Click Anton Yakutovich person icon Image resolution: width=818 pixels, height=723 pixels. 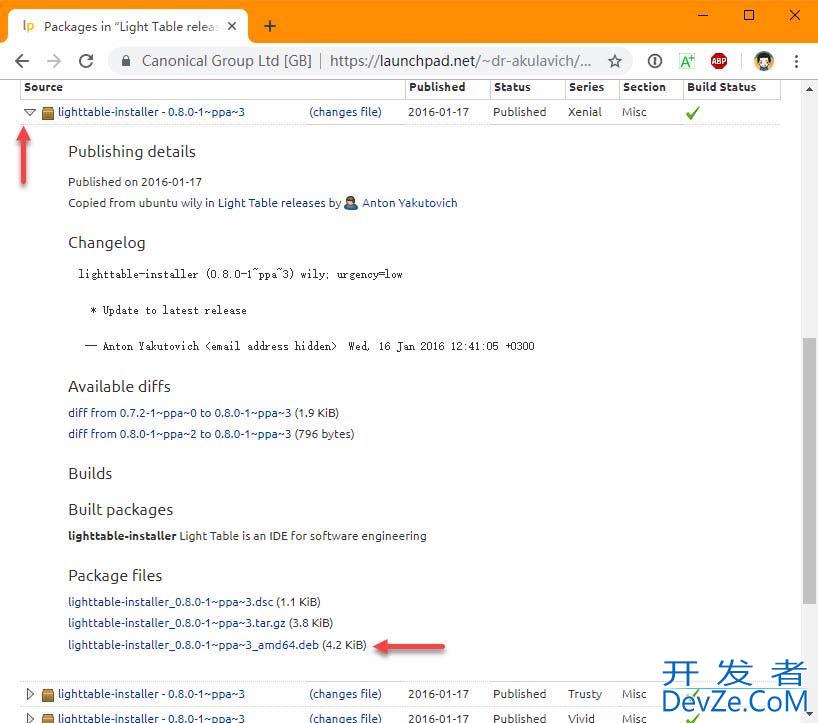(351, 203)
